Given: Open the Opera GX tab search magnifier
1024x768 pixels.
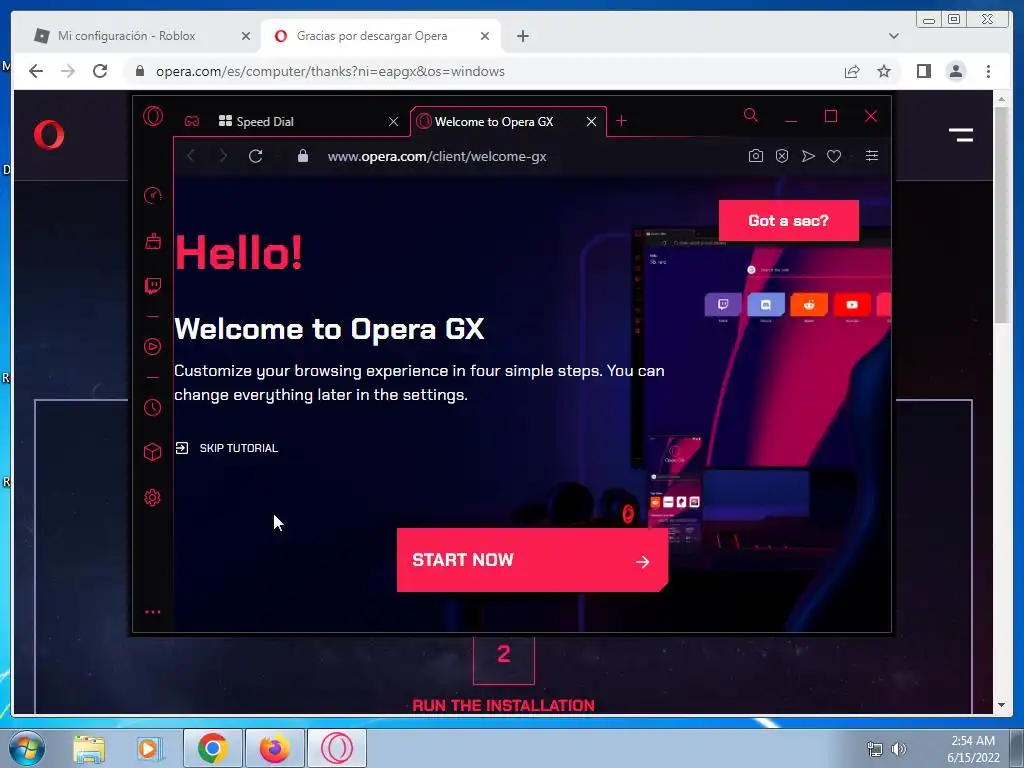Looking at the screenshot, I should [751, 116].
